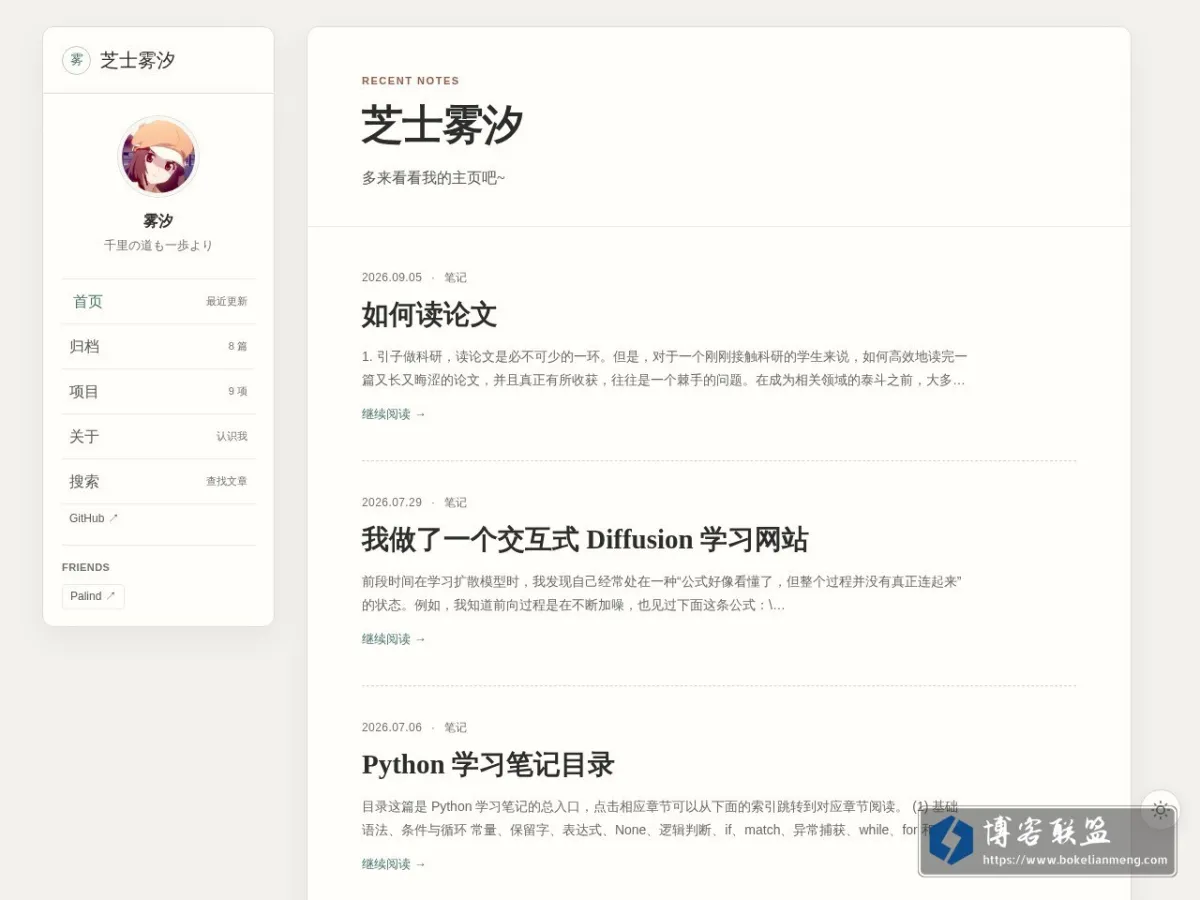The image size is (1200, 900).
Task: Click the 笔记 category next to 2026.07.29
Action: [x=455, y=503]
